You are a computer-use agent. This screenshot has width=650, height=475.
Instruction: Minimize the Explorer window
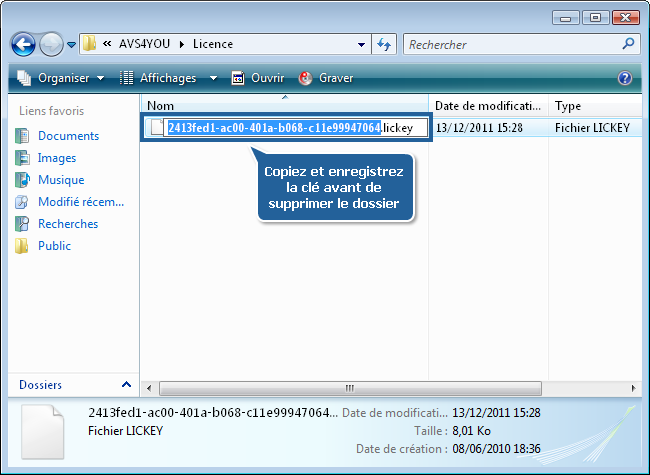coord(565,18)
